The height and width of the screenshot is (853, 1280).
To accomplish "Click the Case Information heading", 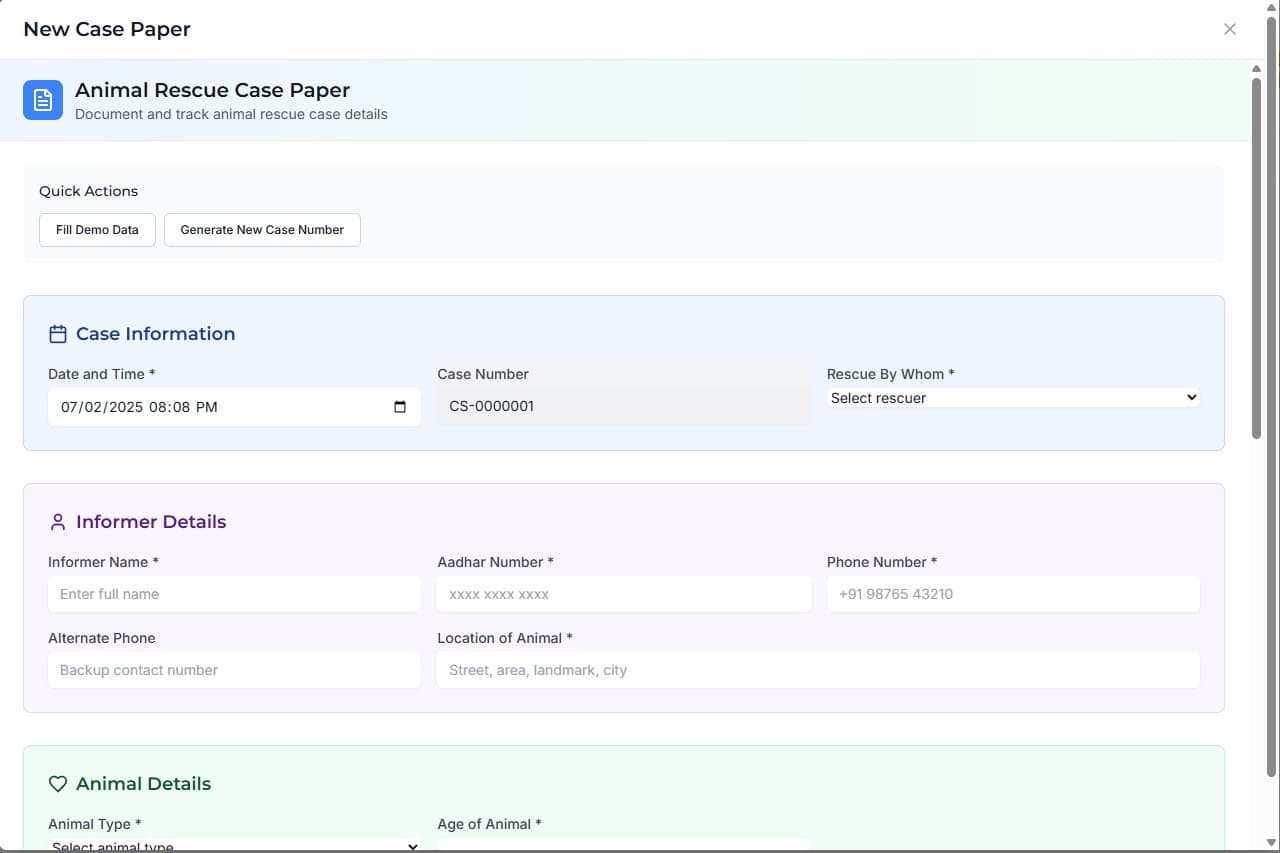I will (155, 334).
